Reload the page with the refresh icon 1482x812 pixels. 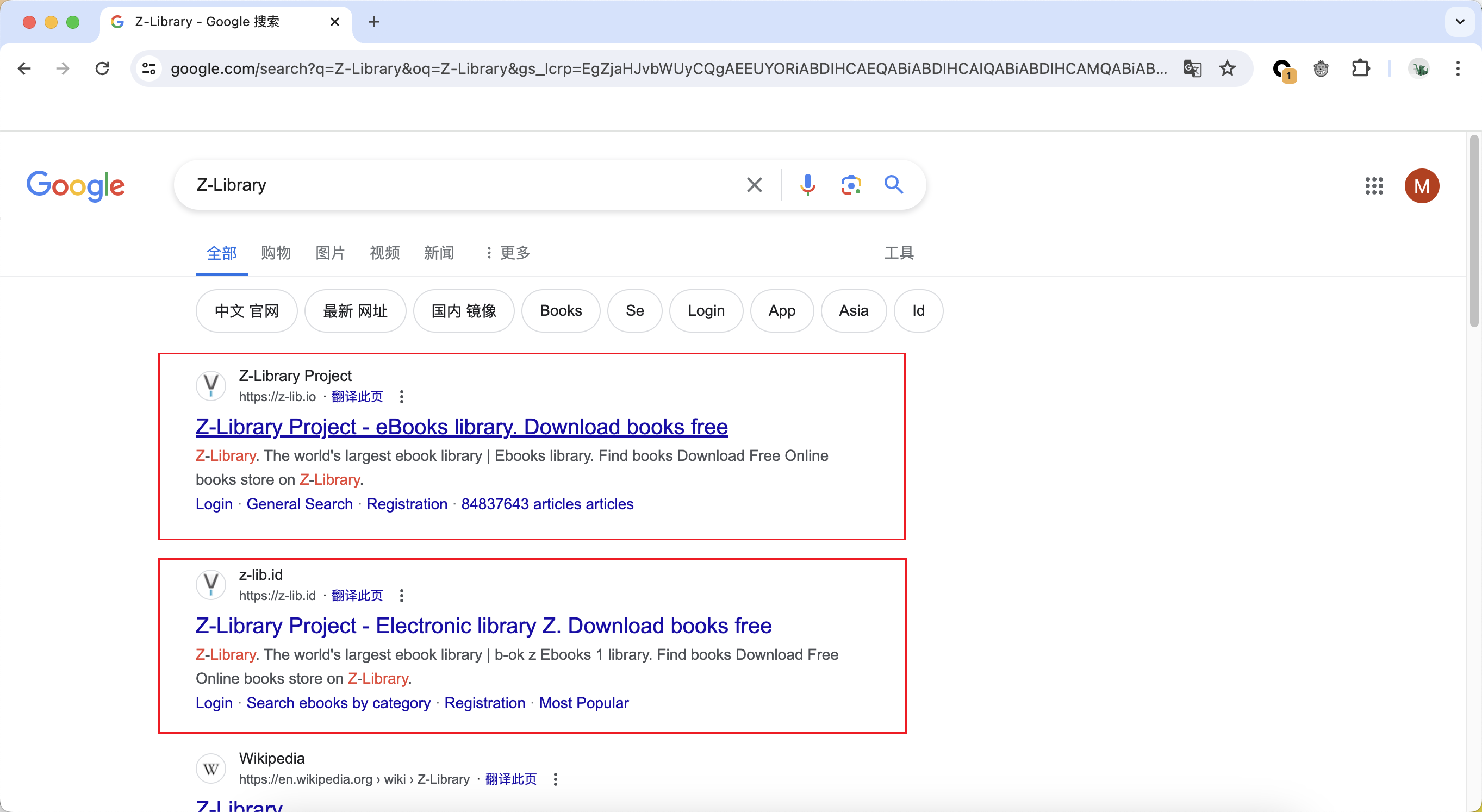pyautogui.click(x=102, y=68)
